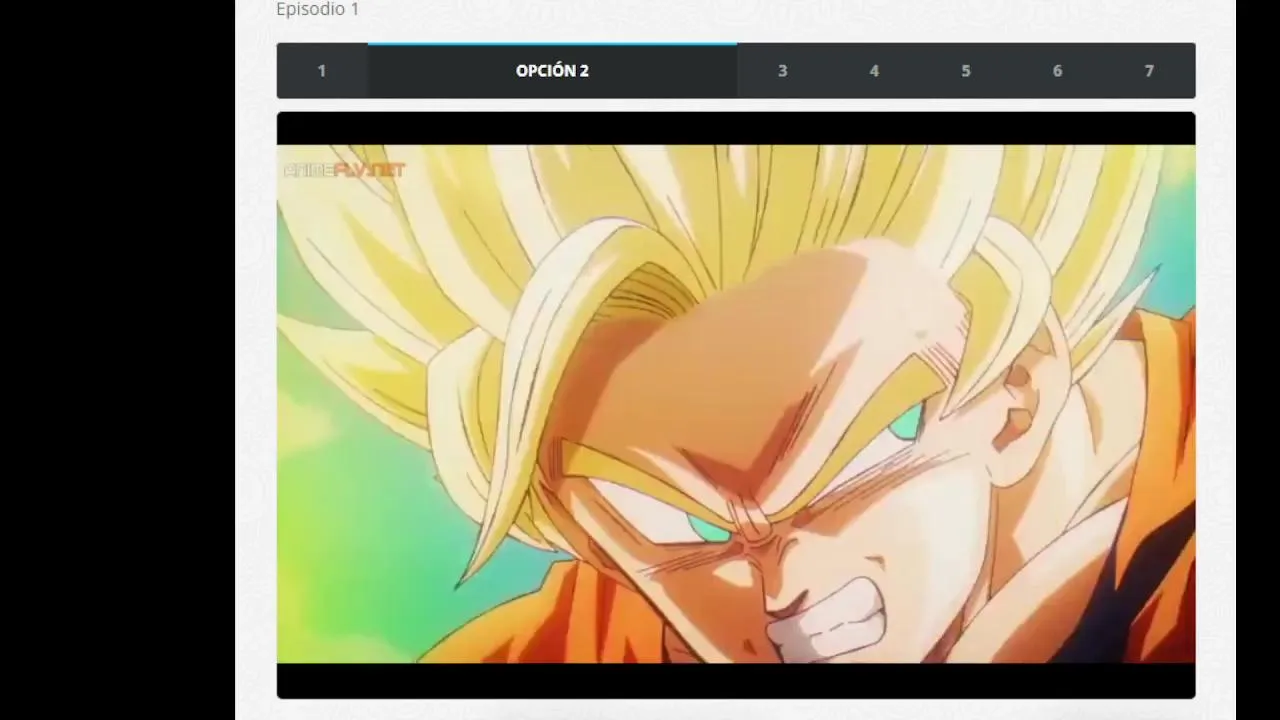The height and width of the screenshot is (720, 1280).
Task: Choose video option tab 5
Action: click(966, 71)
